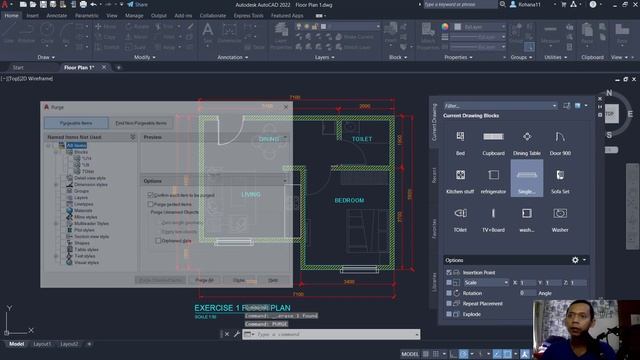Click the Save icon in quick access toolbar
Screen dimensions: 640x360
pos(43,4)
